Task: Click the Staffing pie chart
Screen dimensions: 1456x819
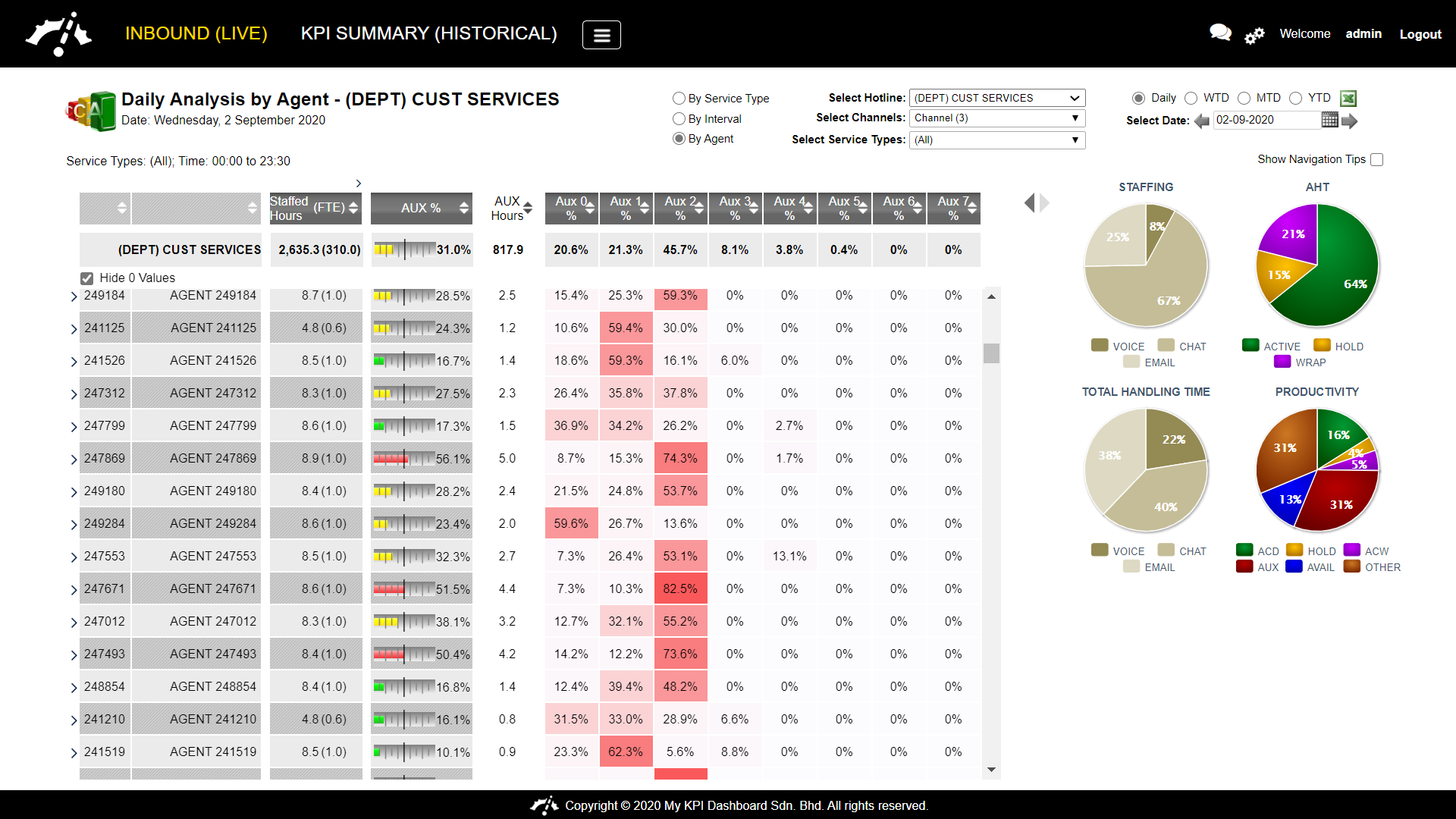Action: [1146, 265]
